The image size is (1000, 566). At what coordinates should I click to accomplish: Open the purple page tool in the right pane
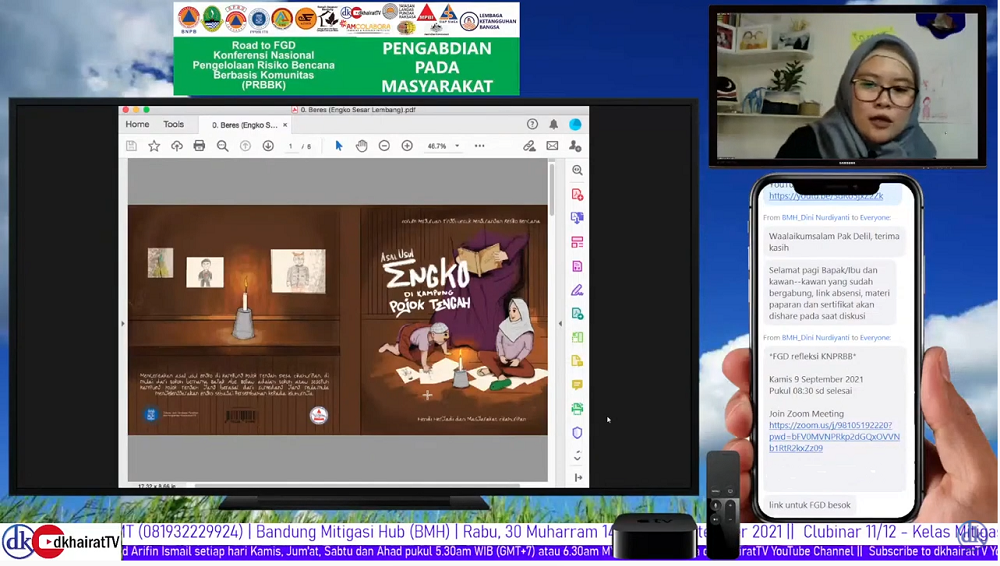point(577,266)
